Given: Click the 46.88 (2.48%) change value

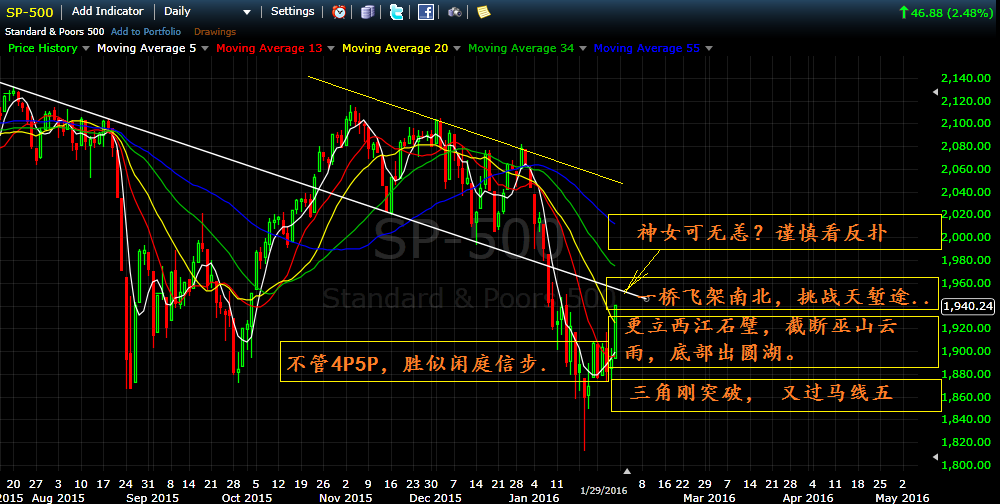Looking at the screenshot, I should coord(953,12).
